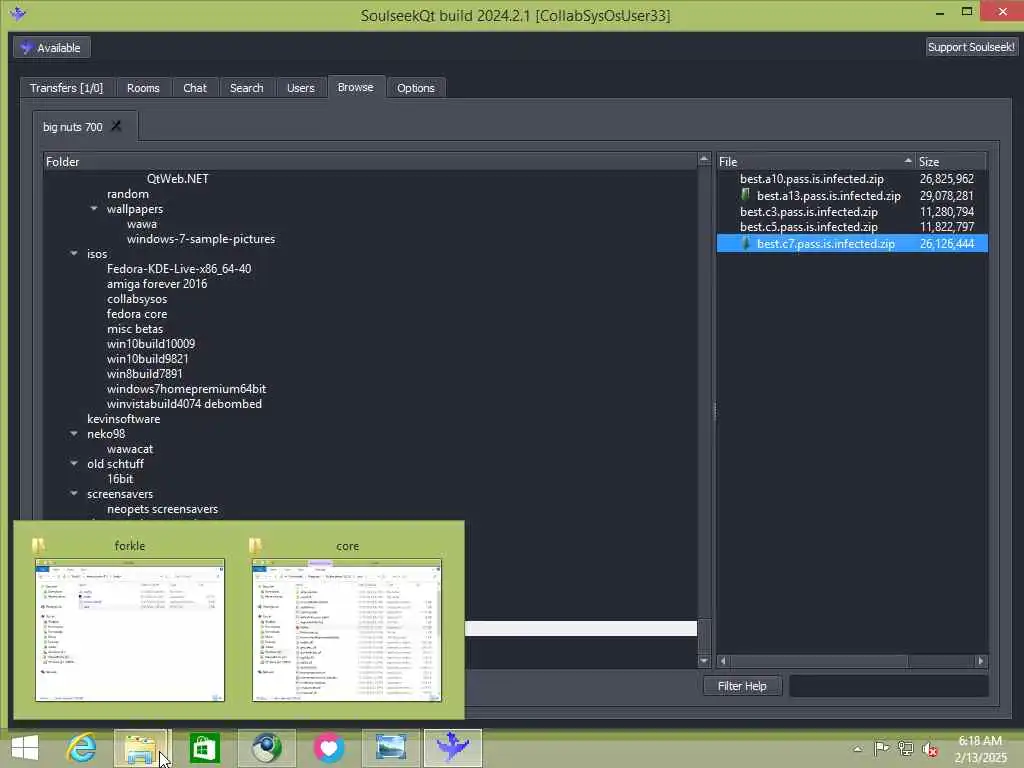Click folder tree scrollbar down arrow
Image resolution: width=1024 pixels, height=768 pixels.
[704, 661]
